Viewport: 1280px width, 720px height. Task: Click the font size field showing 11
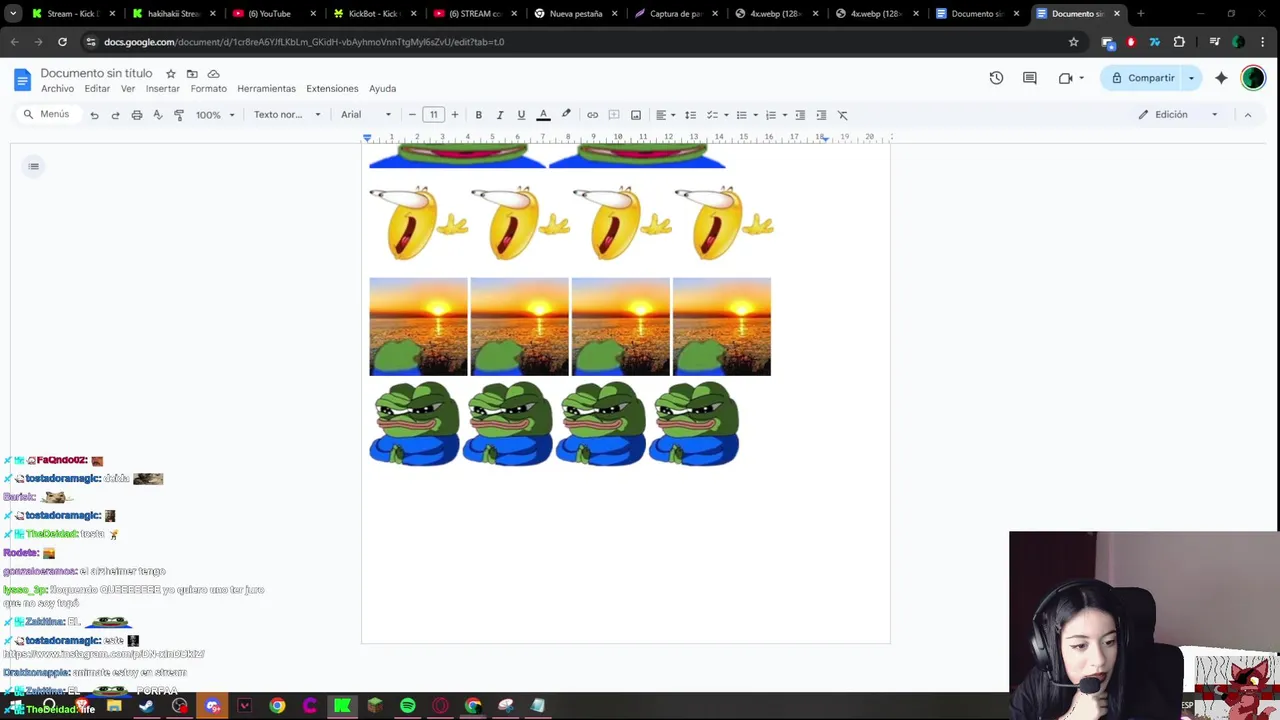[433, 115]
